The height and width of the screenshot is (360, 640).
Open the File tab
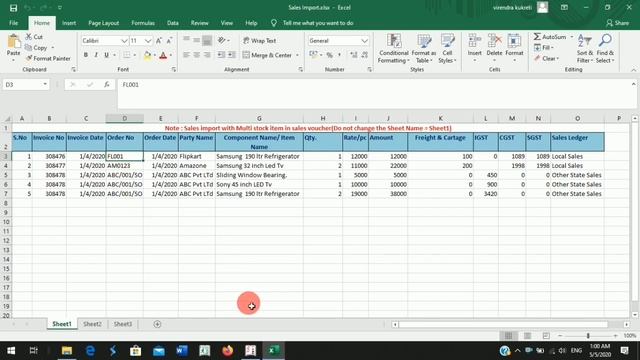13,23
